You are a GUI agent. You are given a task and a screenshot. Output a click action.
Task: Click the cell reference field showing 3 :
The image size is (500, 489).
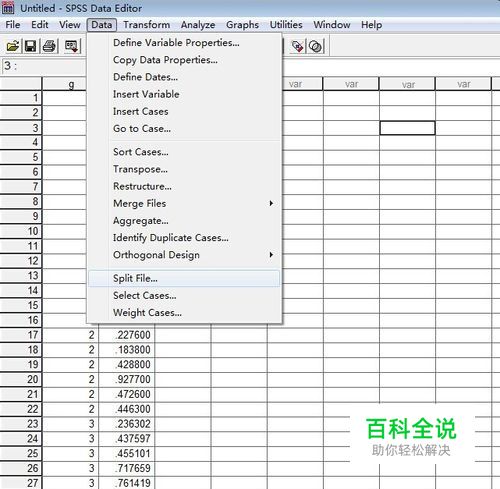44,66
